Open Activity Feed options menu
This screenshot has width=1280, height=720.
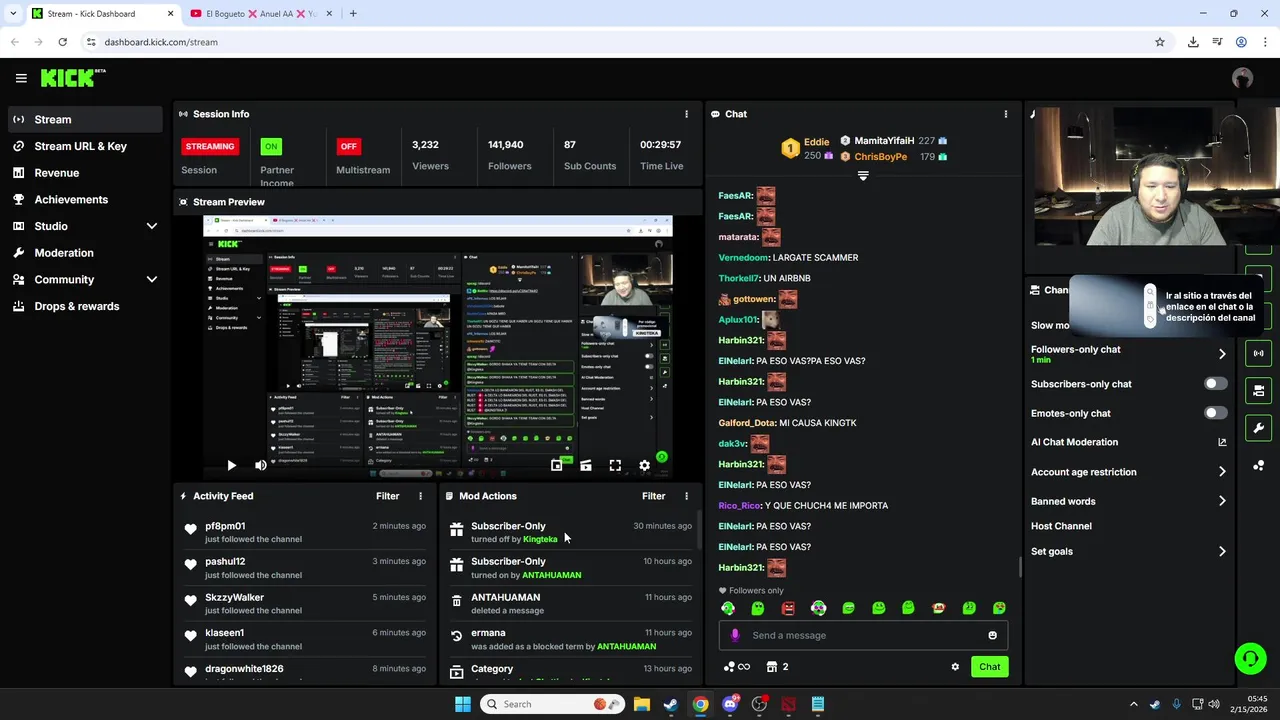coord(420,496)
